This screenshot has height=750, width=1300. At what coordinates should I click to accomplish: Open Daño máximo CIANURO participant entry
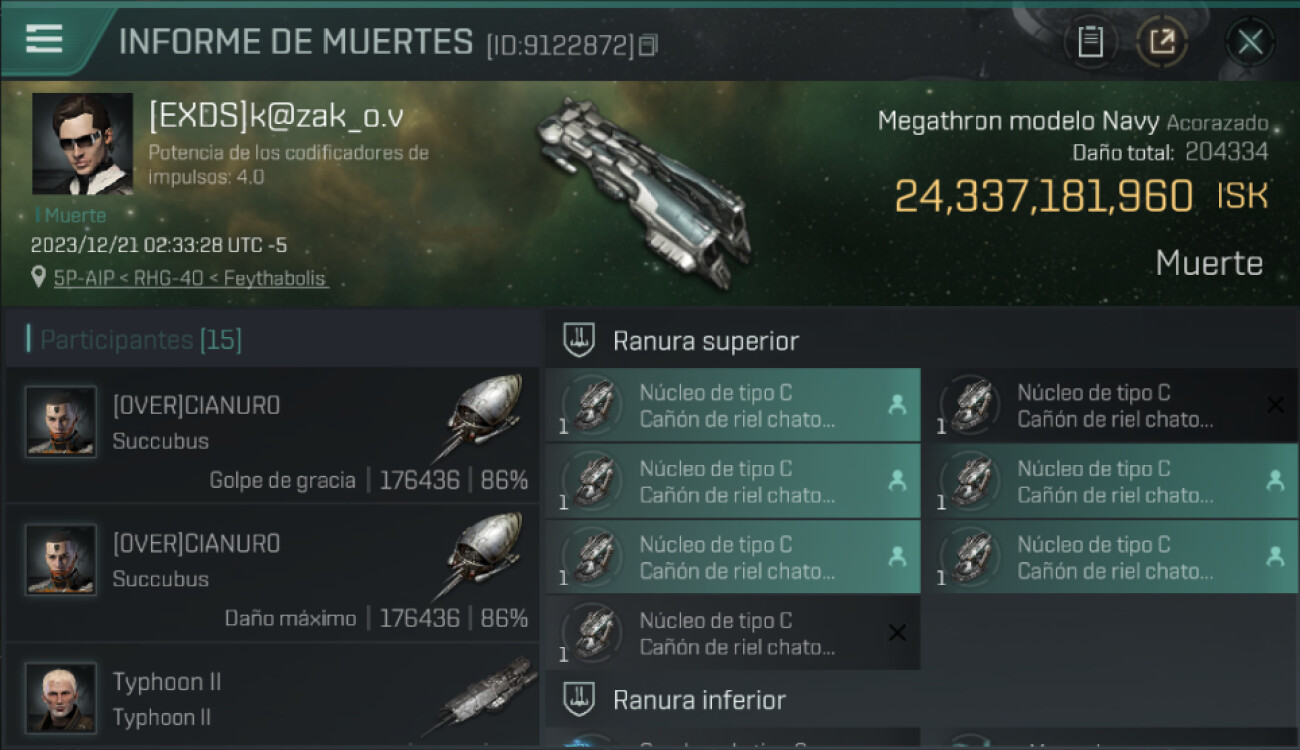tap(272, 572)
